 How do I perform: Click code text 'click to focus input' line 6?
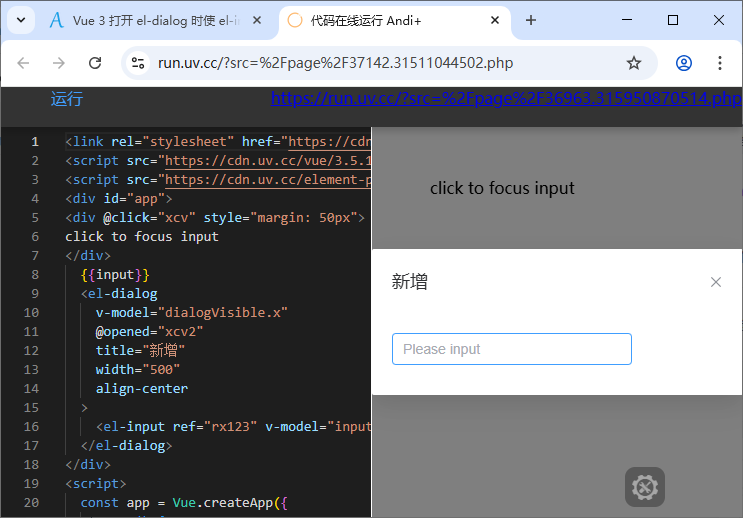click(x=142, y=236)
